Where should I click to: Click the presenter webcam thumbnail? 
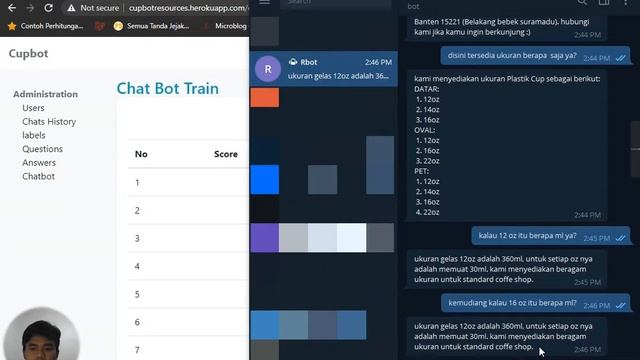click(x=41, y=334)
